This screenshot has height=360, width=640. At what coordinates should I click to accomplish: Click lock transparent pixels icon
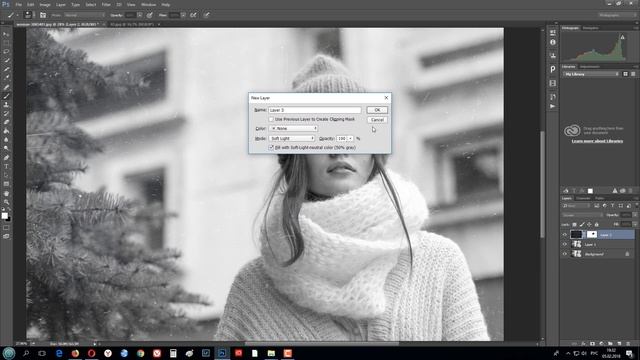click(574, 224)
